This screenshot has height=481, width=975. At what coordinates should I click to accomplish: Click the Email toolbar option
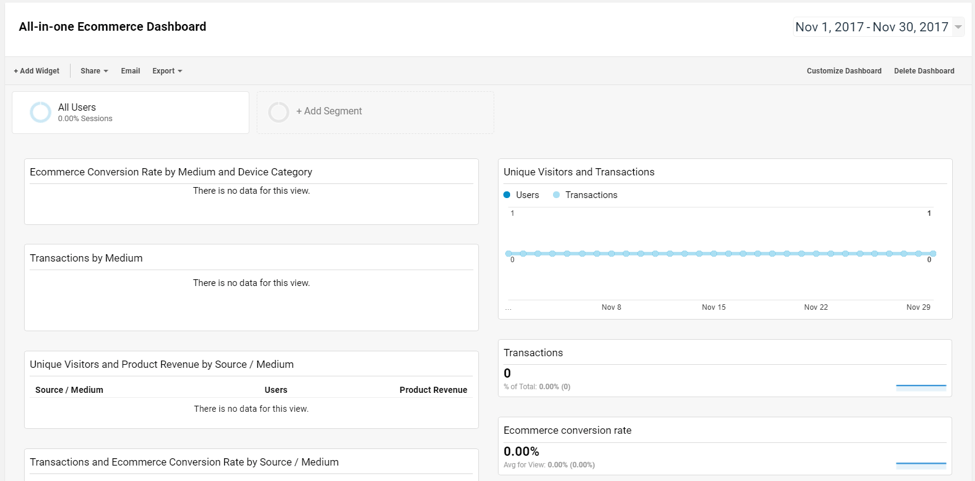130,71
